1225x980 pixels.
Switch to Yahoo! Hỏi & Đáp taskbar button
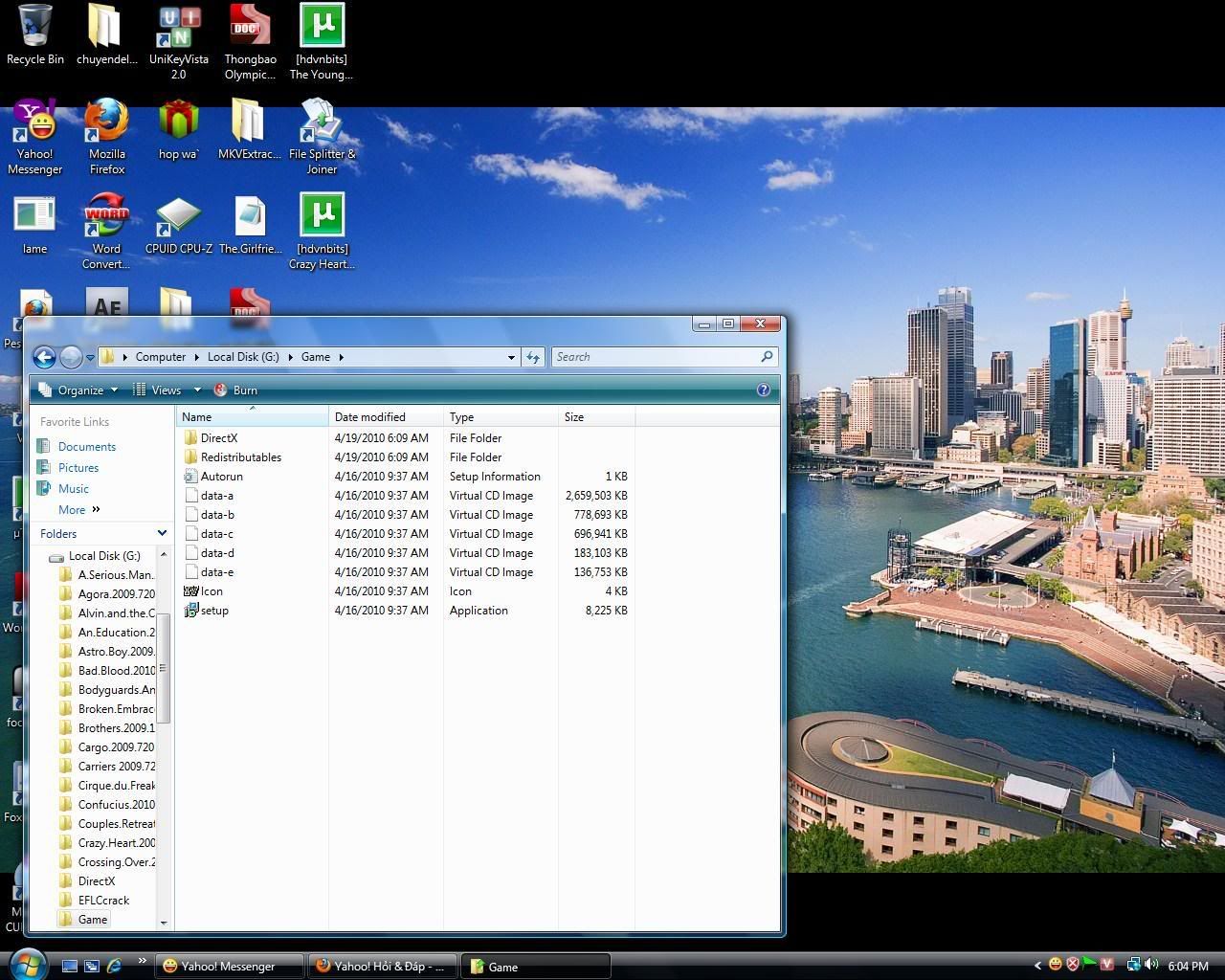pos(383,966)
